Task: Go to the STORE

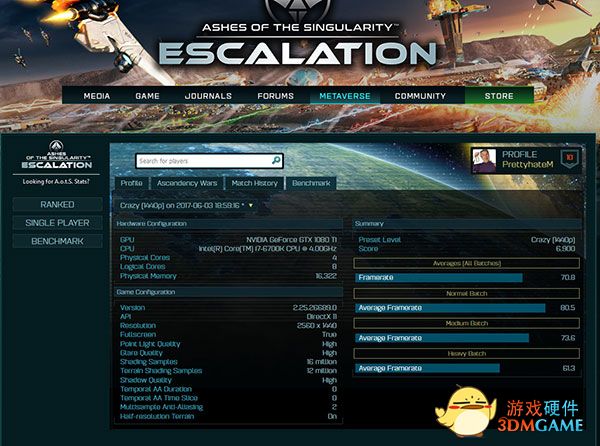Action: click(x=499, y=96)
